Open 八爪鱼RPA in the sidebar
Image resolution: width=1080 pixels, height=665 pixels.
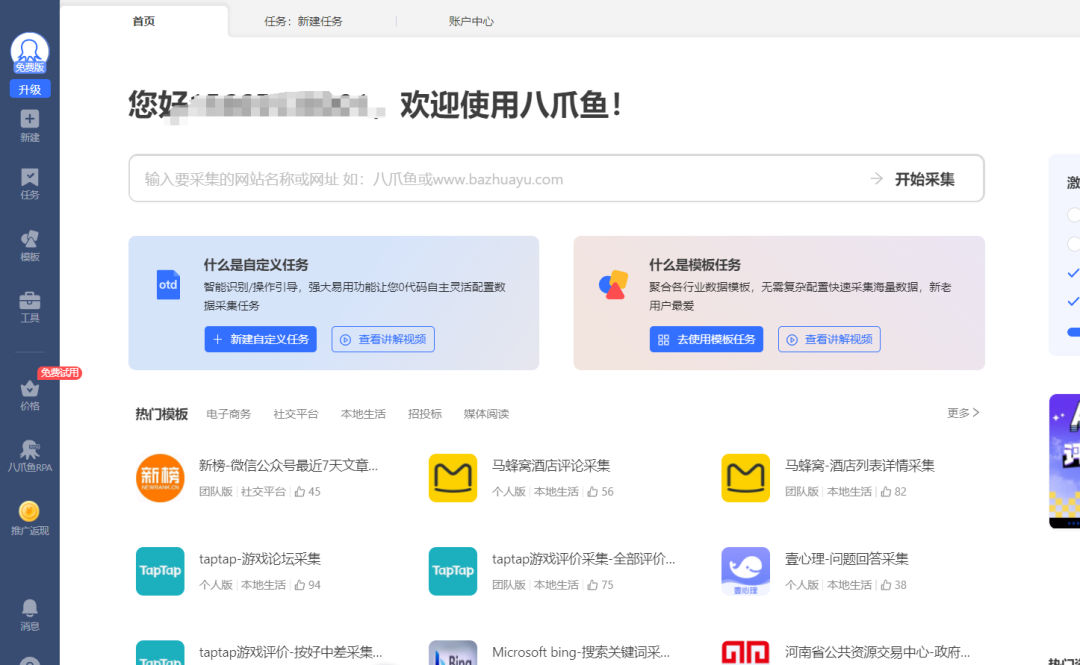click(x=30, y=456)
